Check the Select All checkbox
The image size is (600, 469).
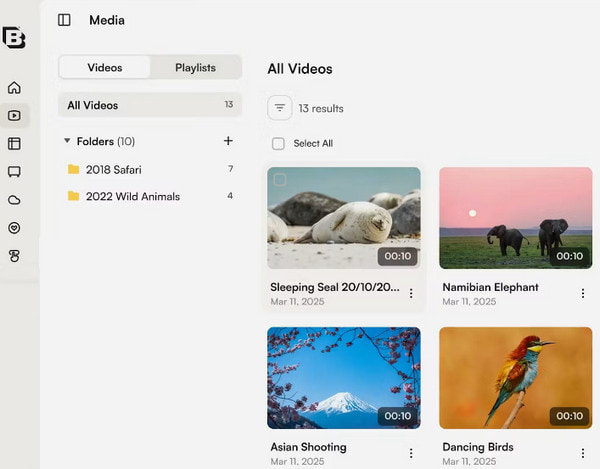pyautogui.click(x=278, y=144)
